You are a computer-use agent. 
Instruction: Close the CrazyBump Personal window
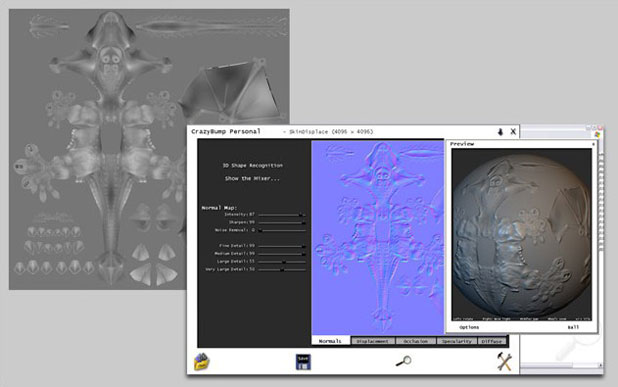pyautogui.click(x=513, y=132)
